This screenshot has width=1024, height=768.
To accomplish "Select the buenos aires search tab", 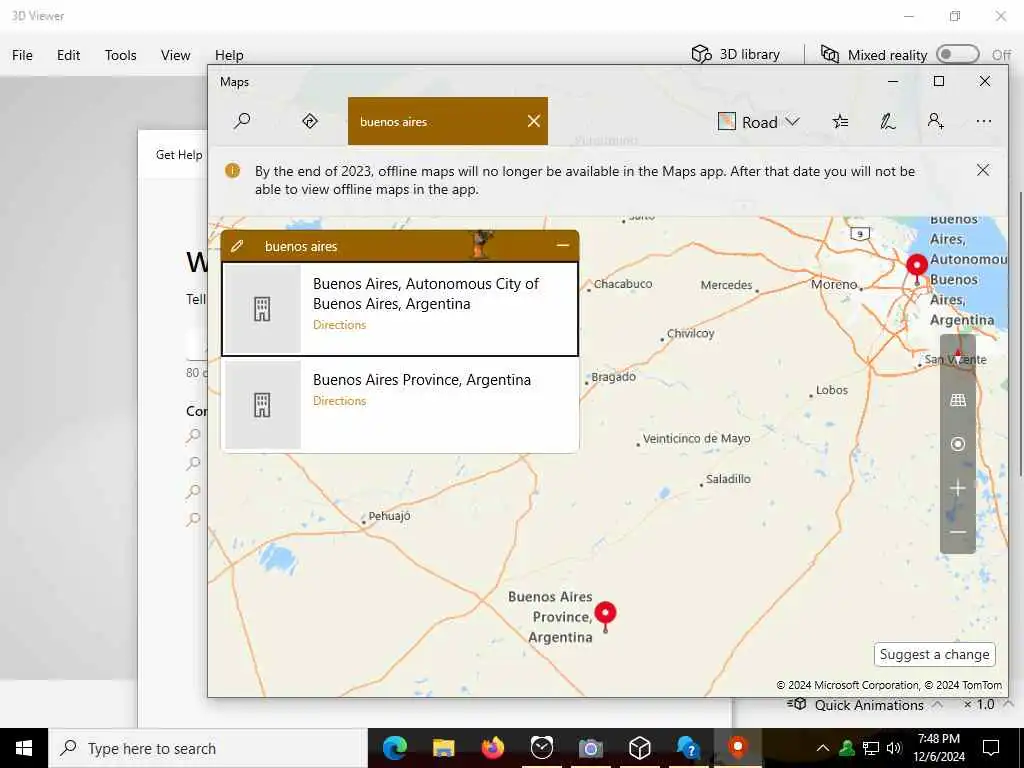I will coord(447,121).
